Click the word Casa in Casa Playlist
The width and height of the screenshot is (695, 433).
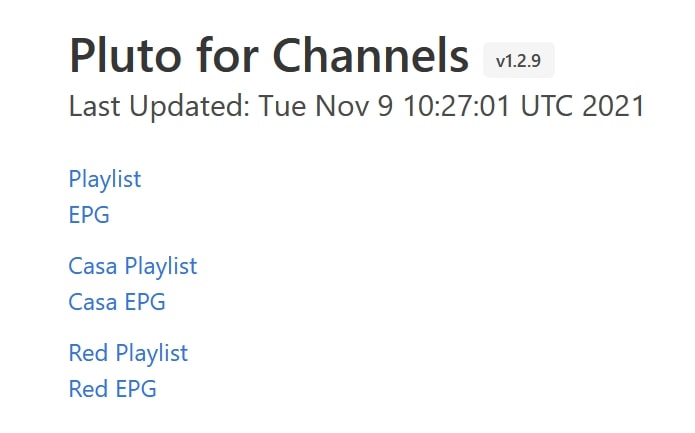(93, 266)
